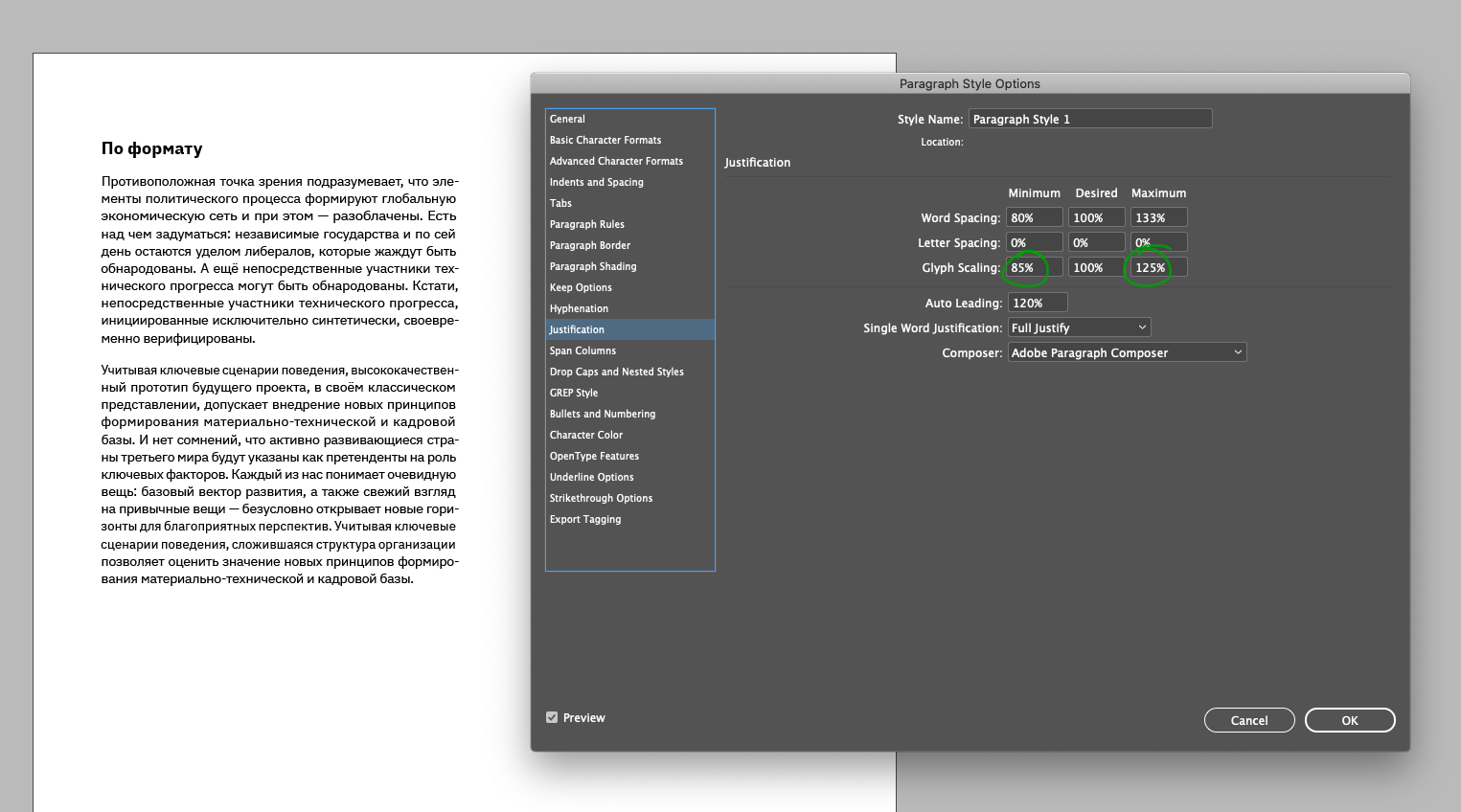Open the Single Word Justification dropdown

(x=1079, y=327)
